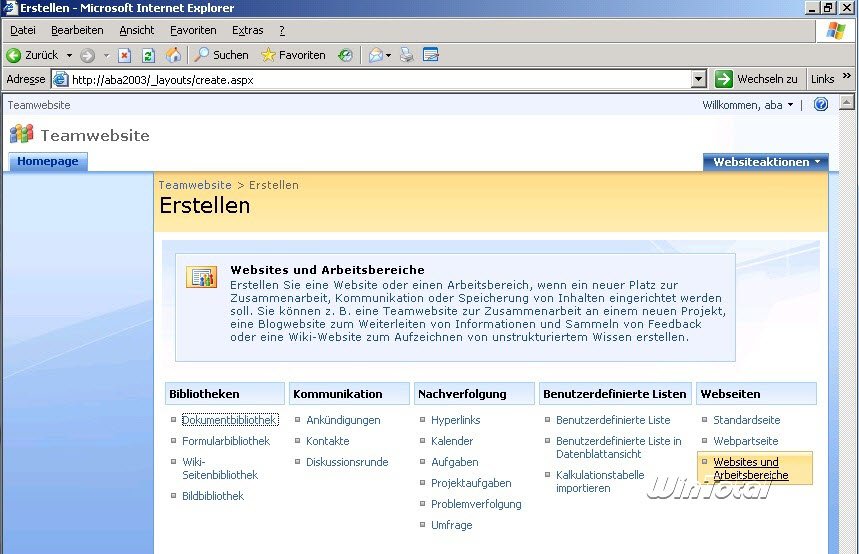The width and height of the screenshot is (859, 554).
Task: Click the blue help question mark icon
Action: pos(821,104)
